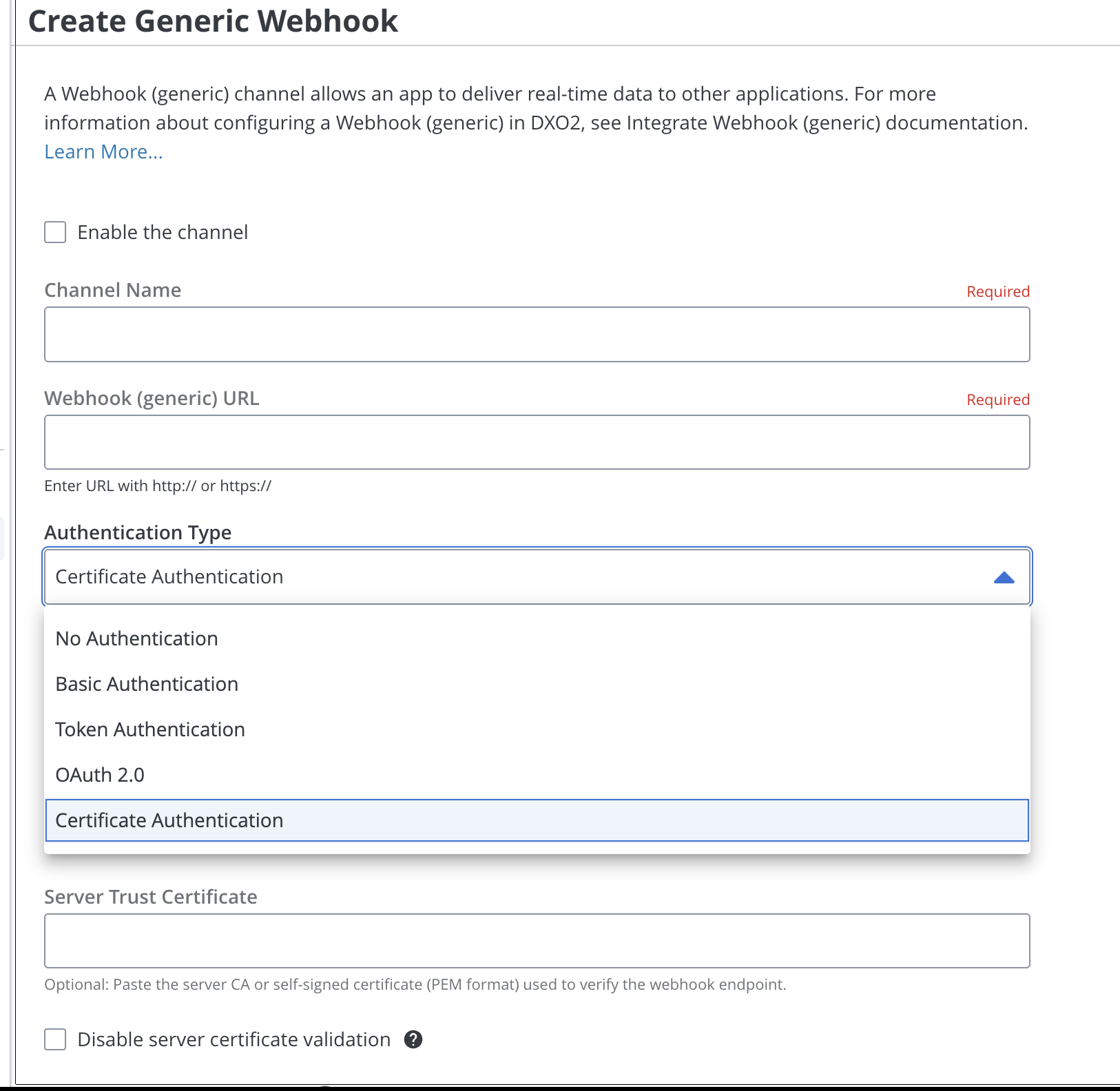Viewport: 1120px width, 1091px height.
Task: Click the Channel Name field label
Action: click(x=113, y=290)
